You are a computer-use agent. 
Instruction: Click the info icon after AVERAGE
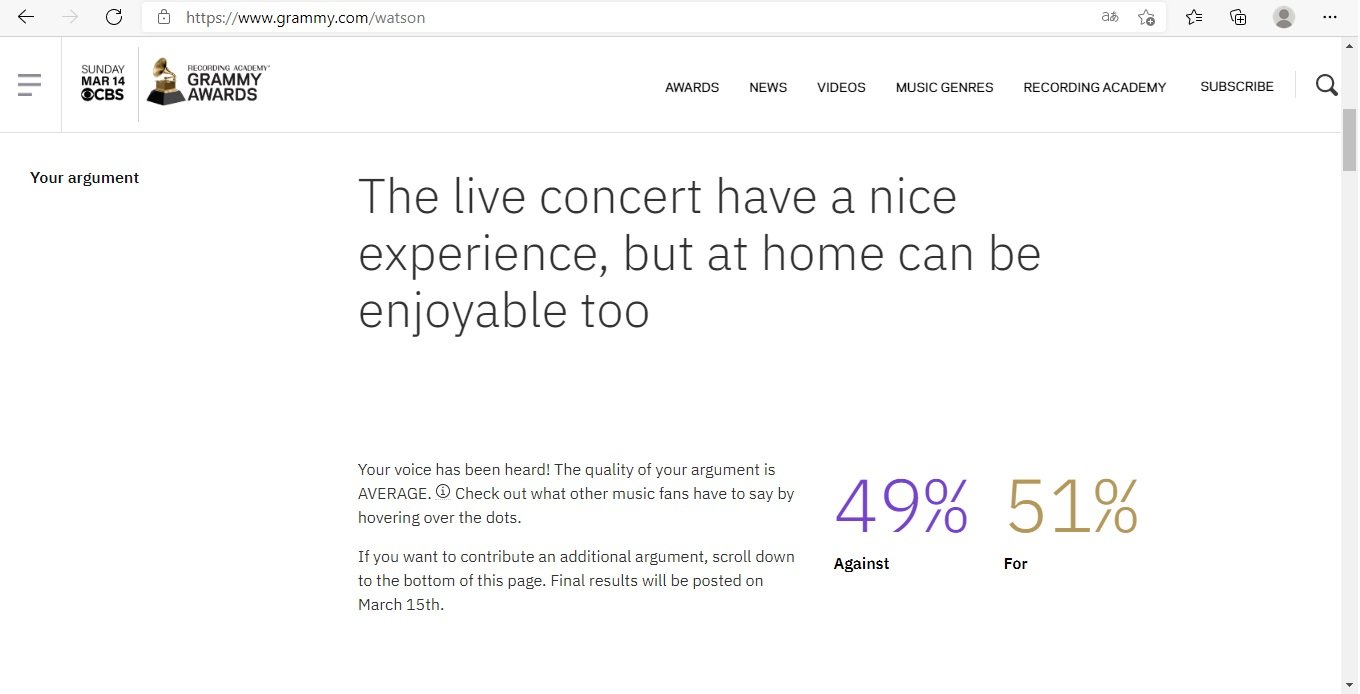tap(443, 492)
